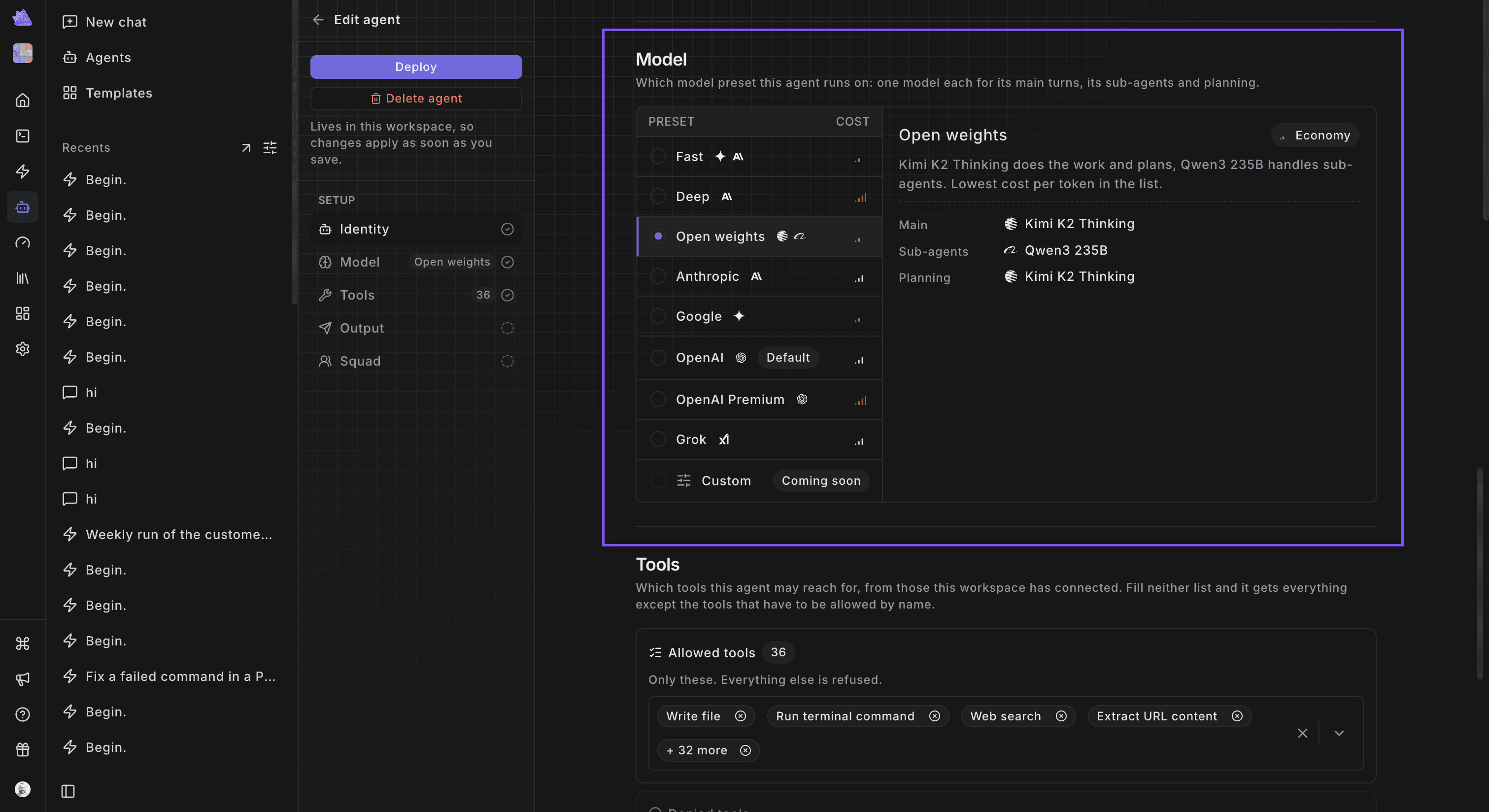This screenshot has width=1489, height=812.
Task: Open Templates in the sidebar
Action: tap(107, 93)
